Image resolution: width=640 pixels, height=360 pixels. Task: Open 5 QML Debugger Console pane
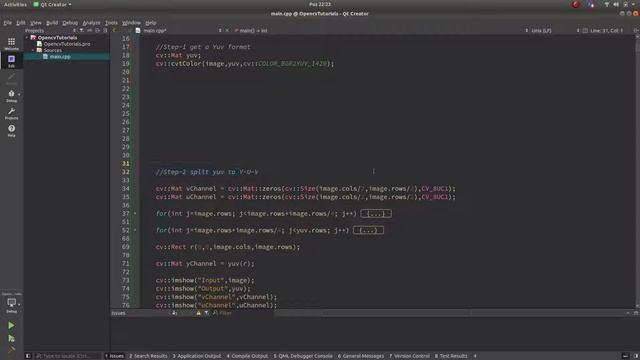[303, 356]
